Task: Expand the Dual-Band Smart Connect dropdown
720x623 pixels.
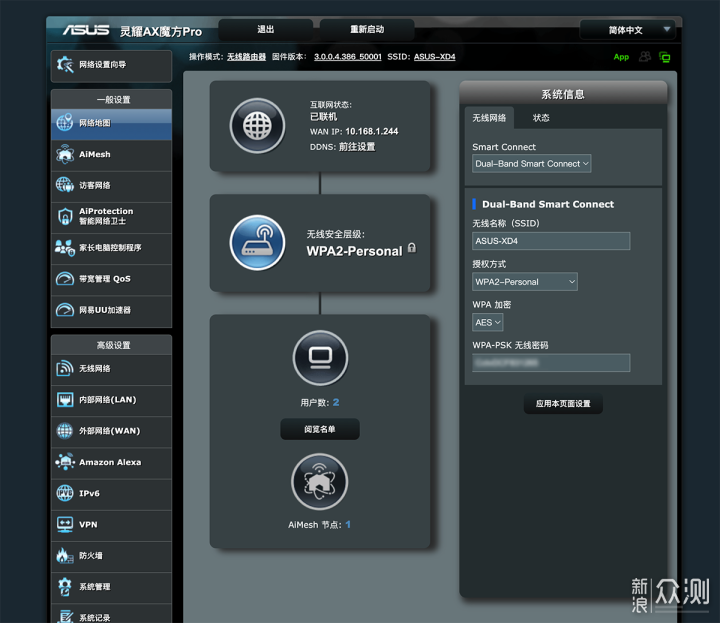Action: click(531, 163)
